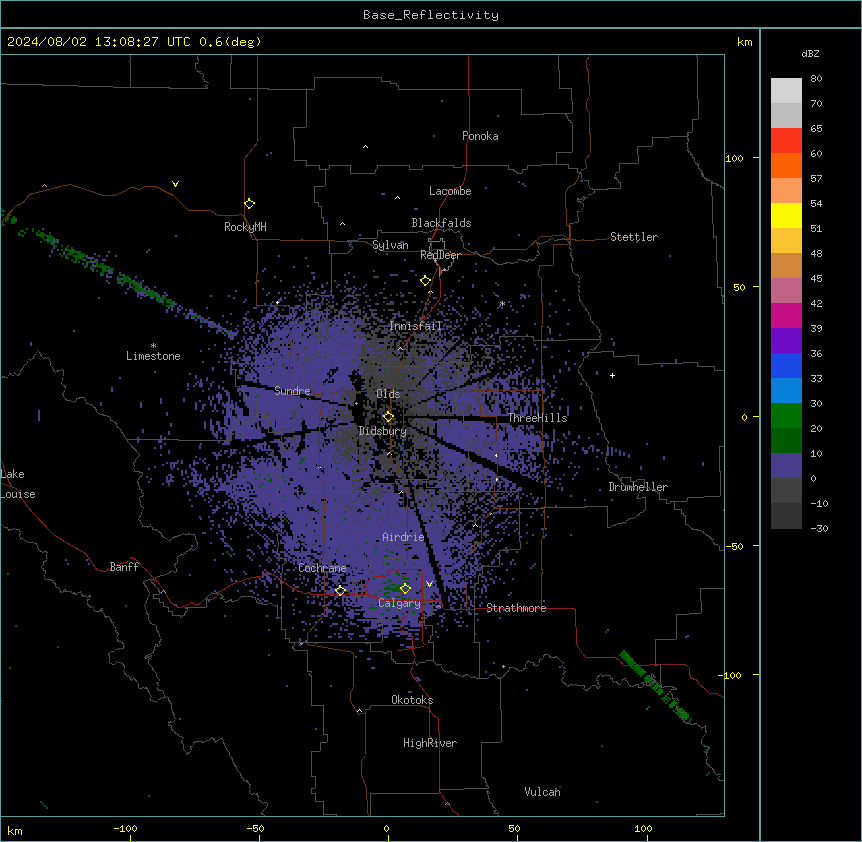This screenshot has height=842, width=862.
Task: Click the ThreeHills label
Action: click(x=538, y=418)
